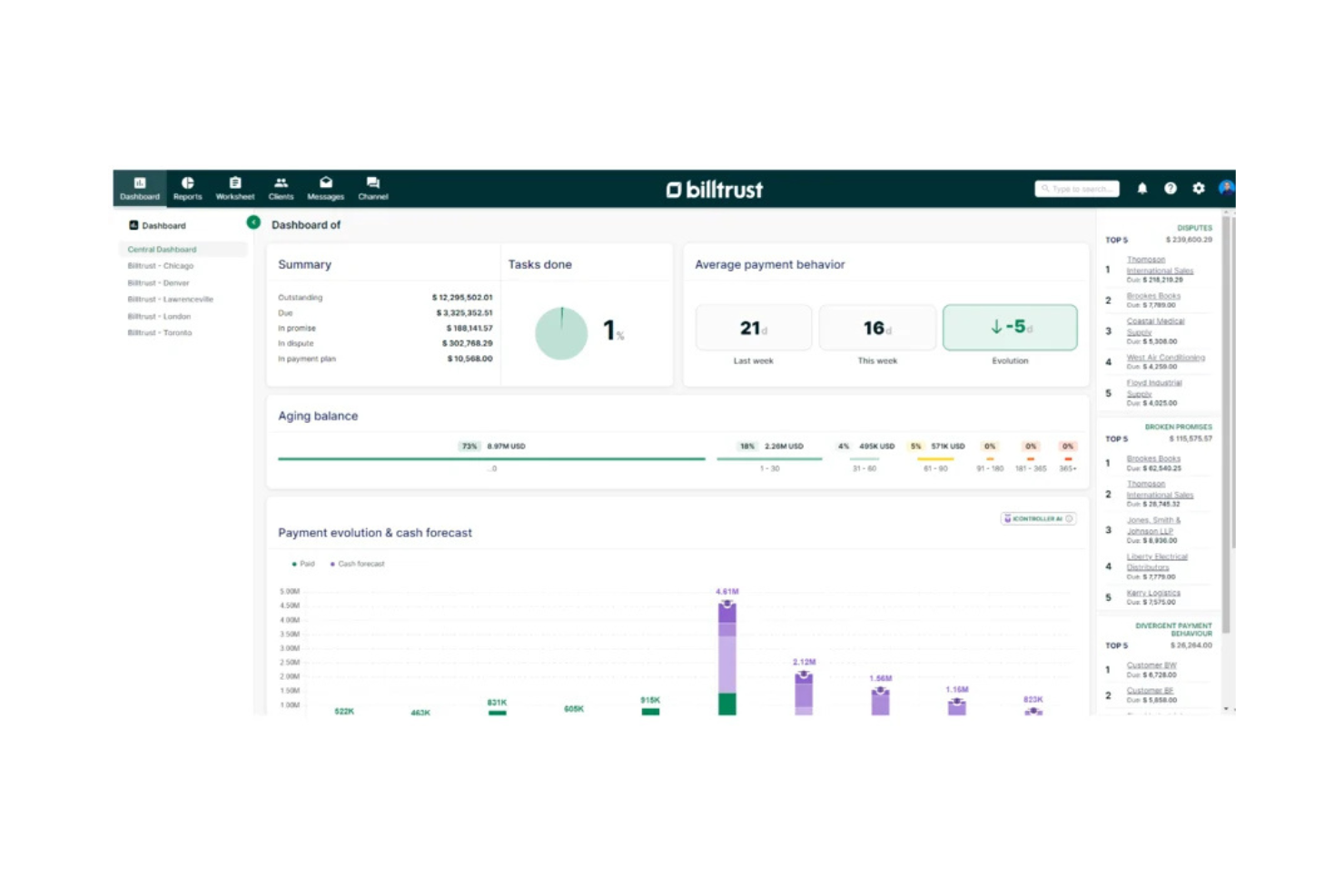Image resolution: width=1344 pixels, height=896 pixels.
Task: Open the Dashboard tab in top navigation
Action: (x=140, y=188)
